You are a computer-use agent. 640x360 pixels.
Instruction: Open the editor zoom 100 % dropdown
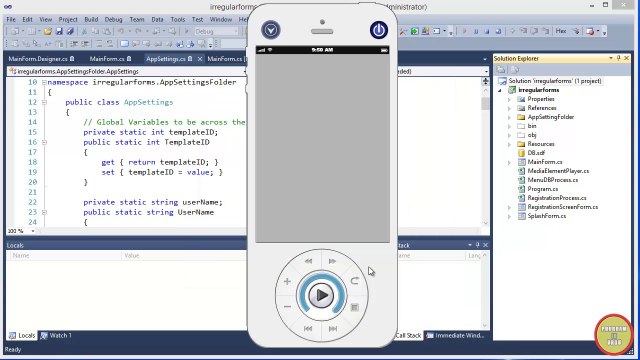(x=33, y=231)
